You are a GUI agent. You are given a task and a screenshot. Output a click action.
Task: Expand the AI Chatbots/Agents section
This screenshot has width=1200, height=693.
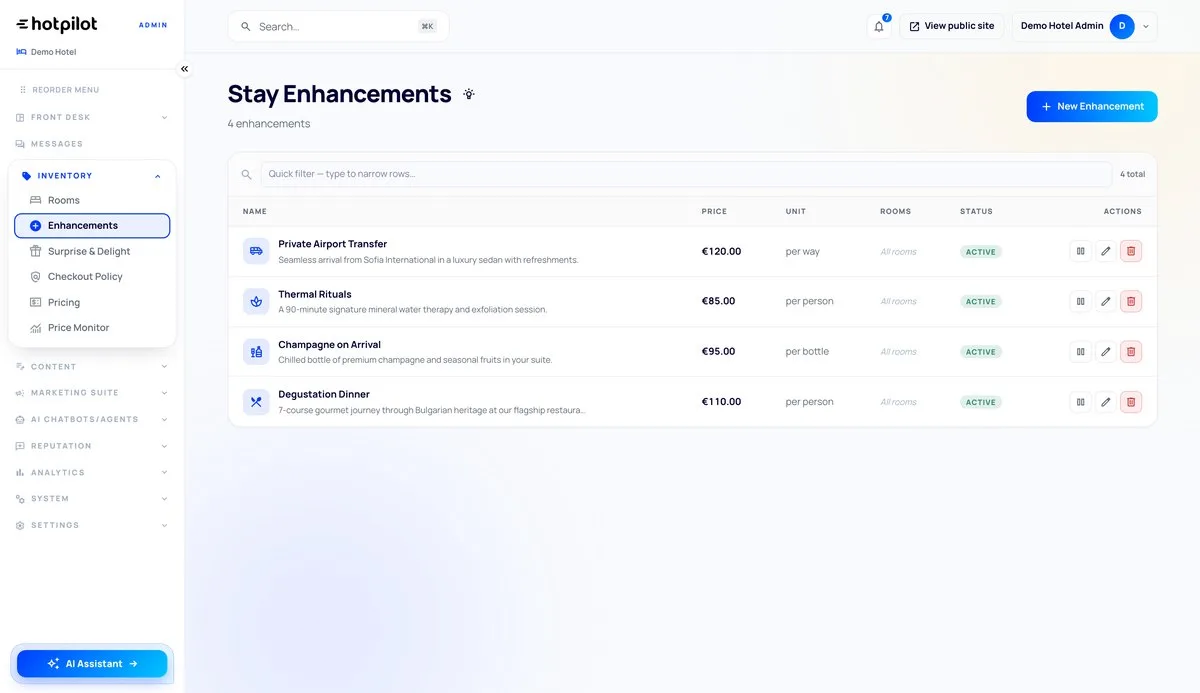click(92, 420)
